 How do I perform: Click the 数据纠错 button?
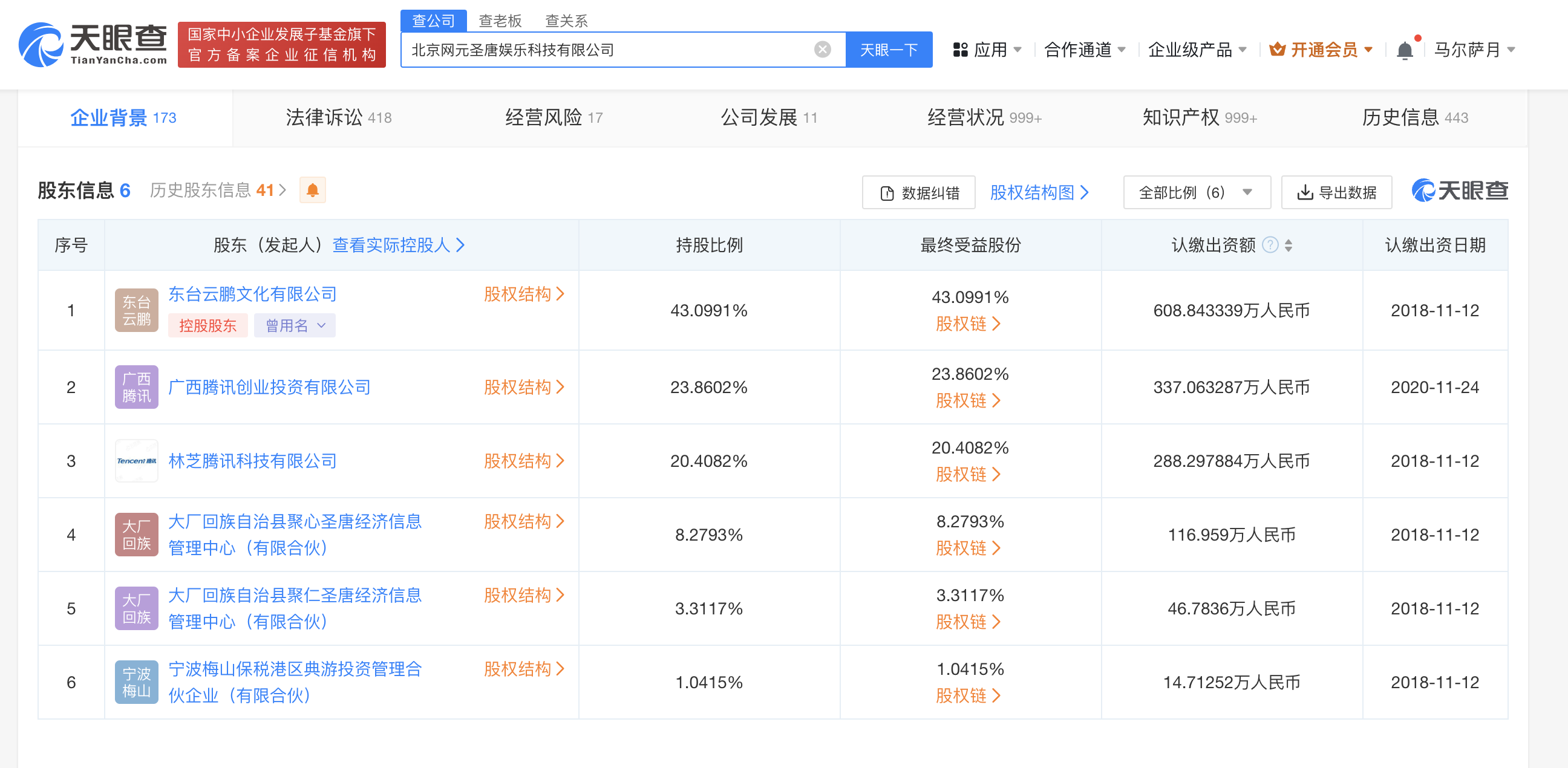coord(918,192)
